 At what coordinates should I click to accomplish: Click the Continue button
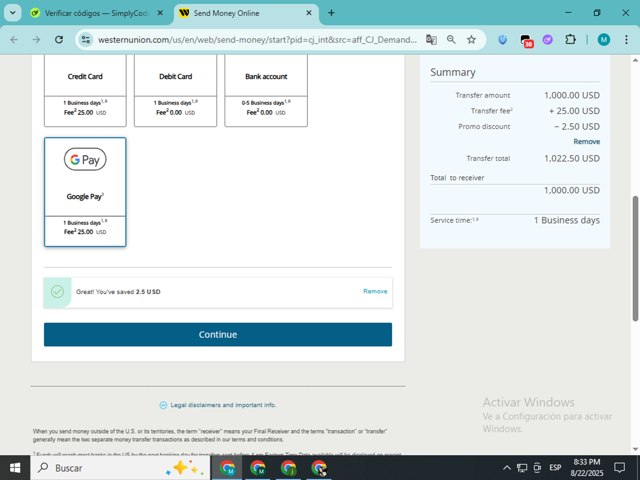(218, 334)
